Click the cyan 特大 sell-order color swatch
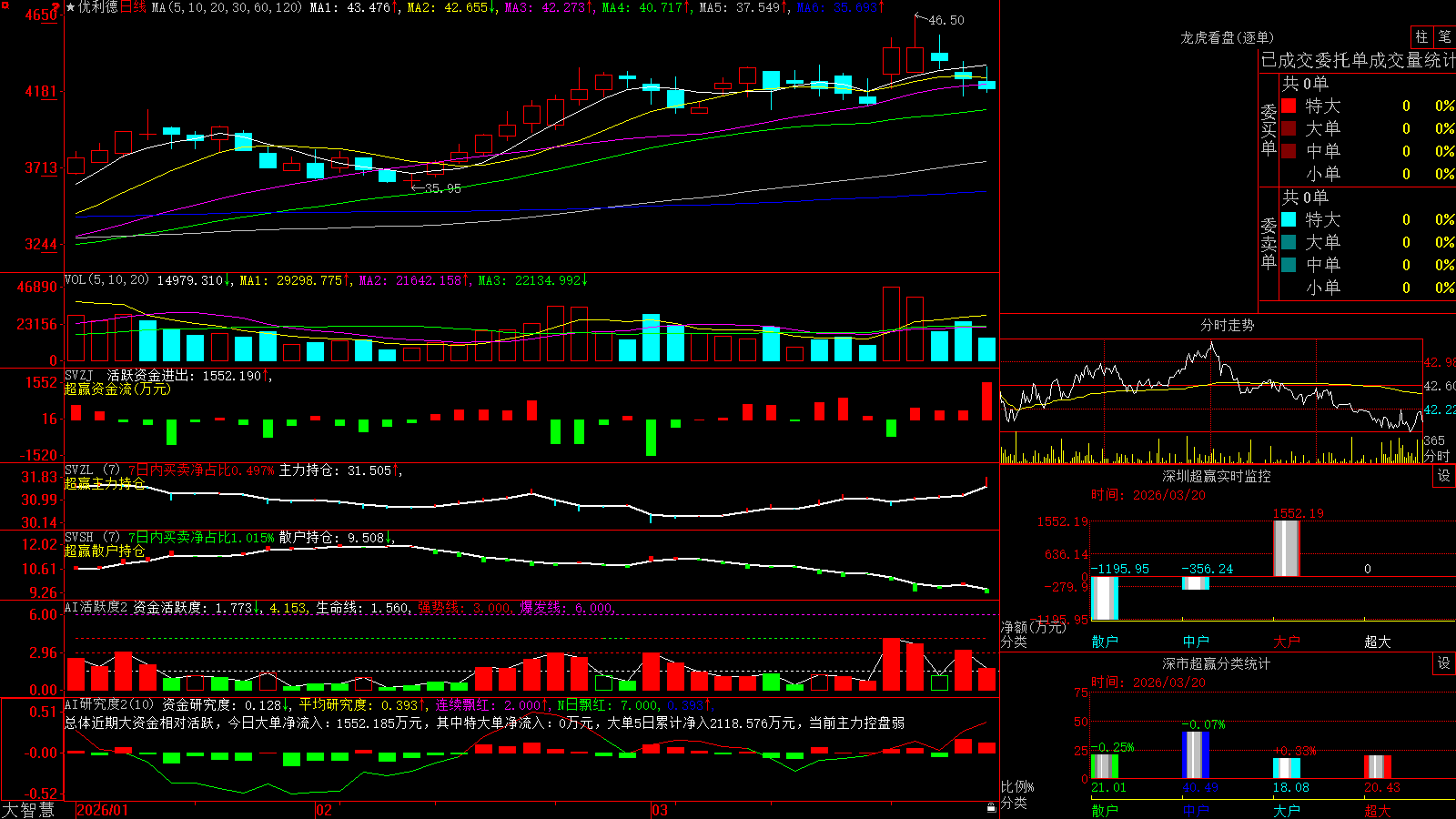1456x819 pixels. (x=1289, y=219)
